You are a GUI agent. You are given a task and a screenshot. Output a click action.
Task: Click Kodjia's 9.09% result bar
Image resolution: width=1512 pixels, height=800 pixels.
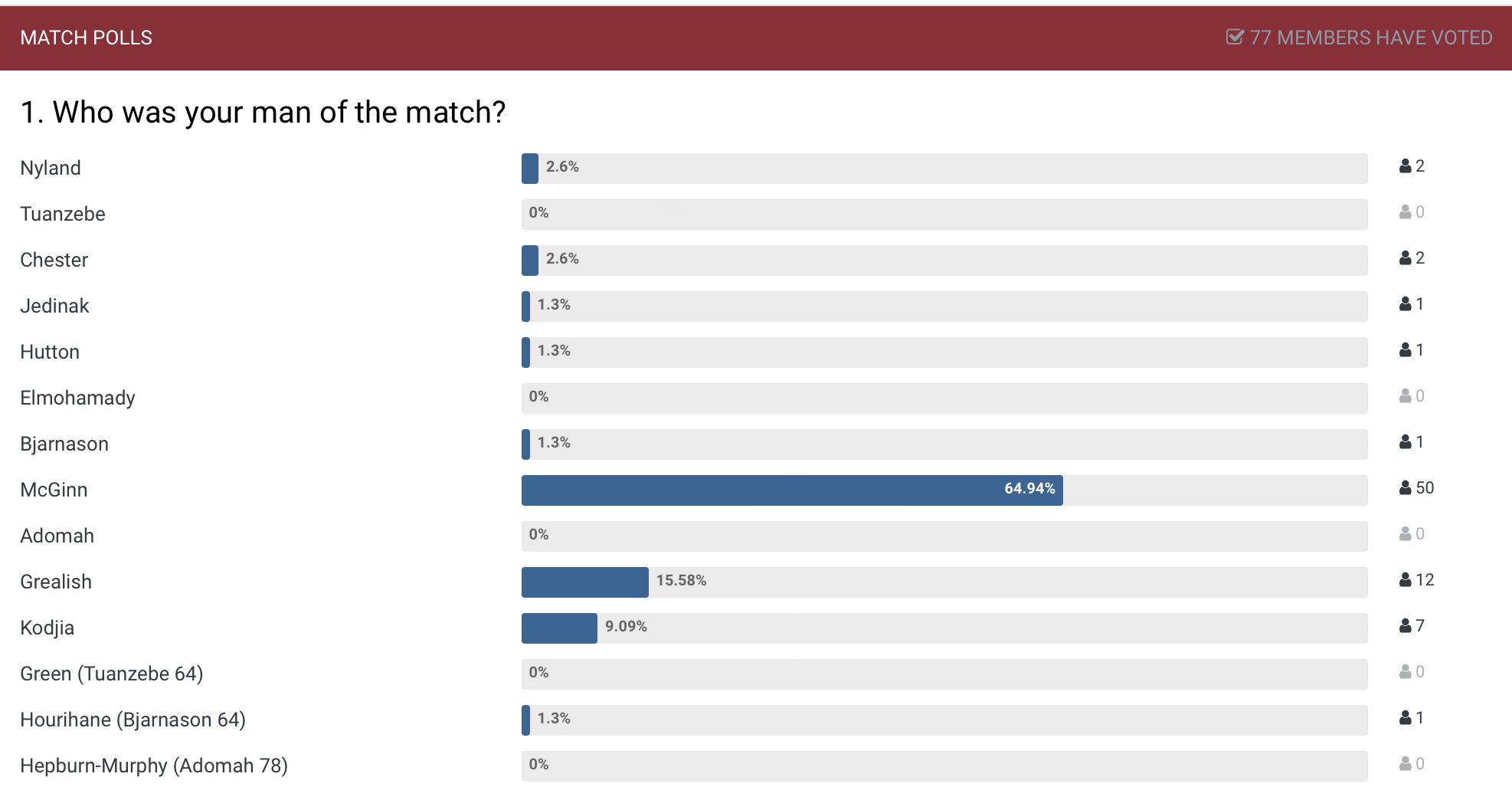click(x=559, y=628)
